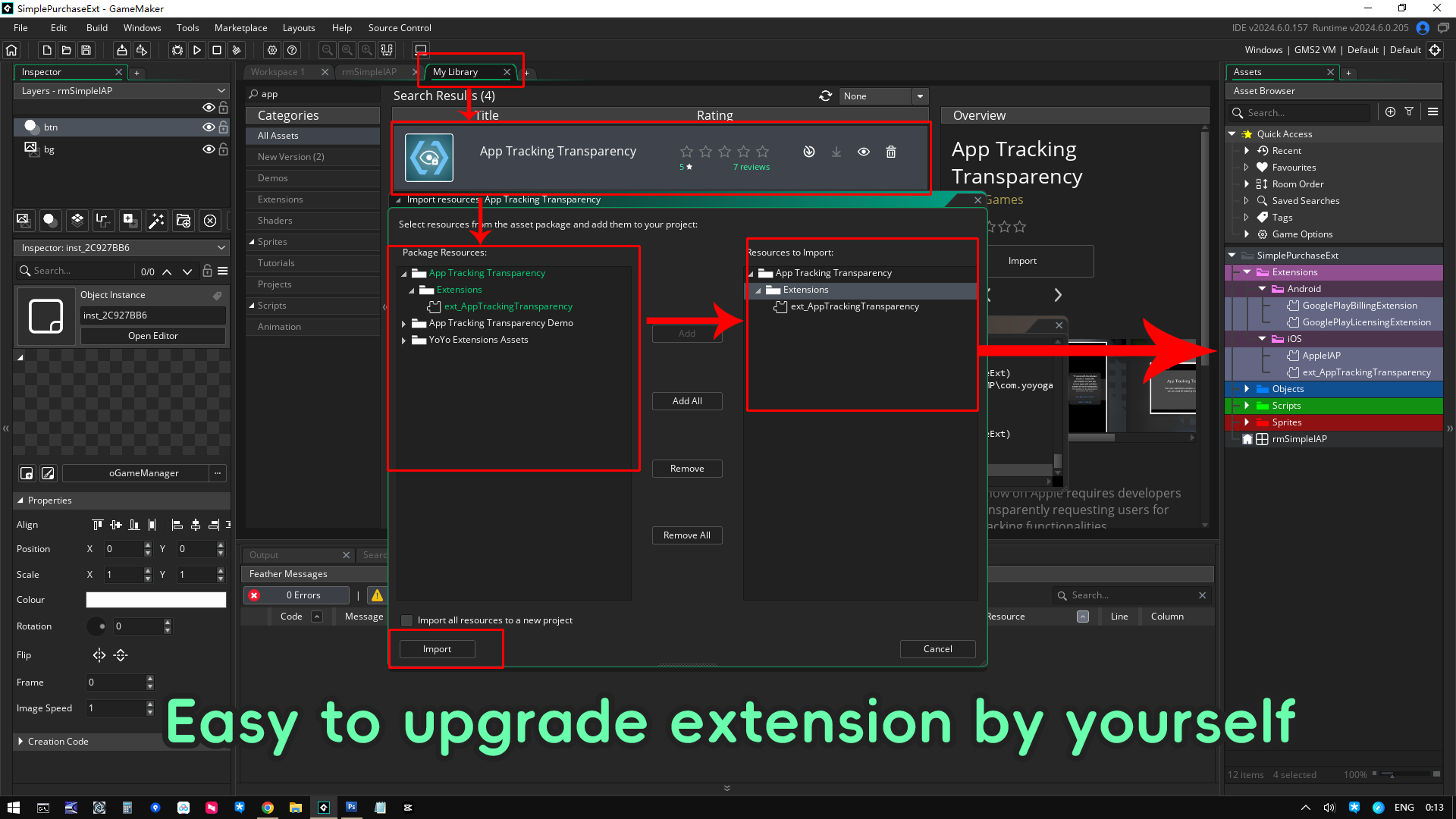This screenshot has width=1456, height=819.
Task: Click the Stop button in the toolbar
Action: (218, 50)
